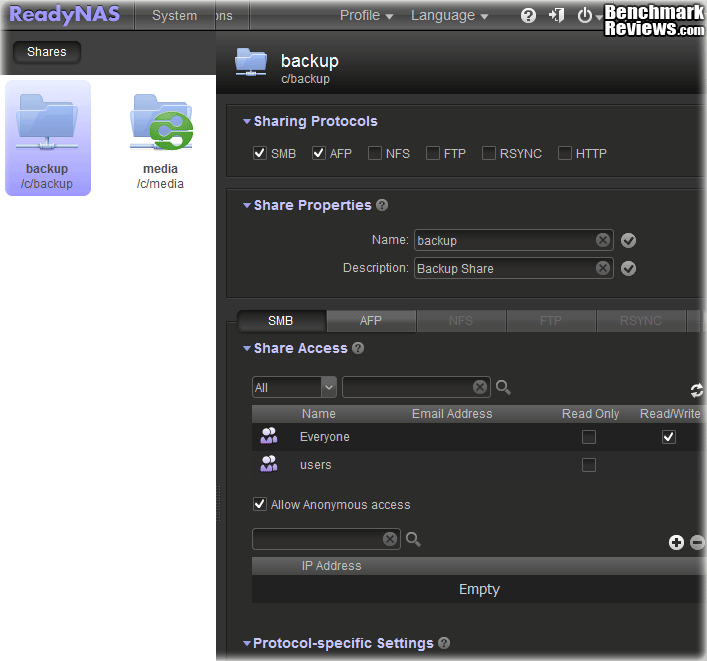The height and width of the screenshot is (661, 707).
Task: Clear the Description field
Action: coord(603,268)
